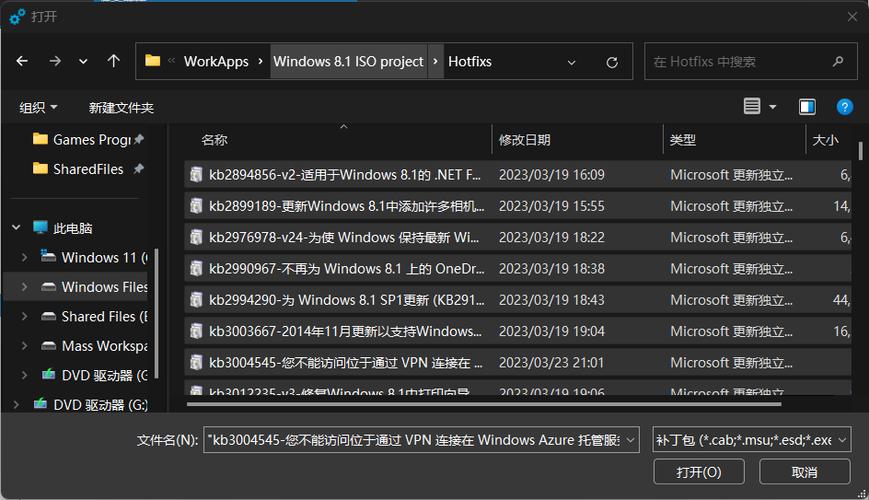Expand chevron after WorkApps breadcrumb
This screenshot has width=869, height=500.
(x=260, y=62)
